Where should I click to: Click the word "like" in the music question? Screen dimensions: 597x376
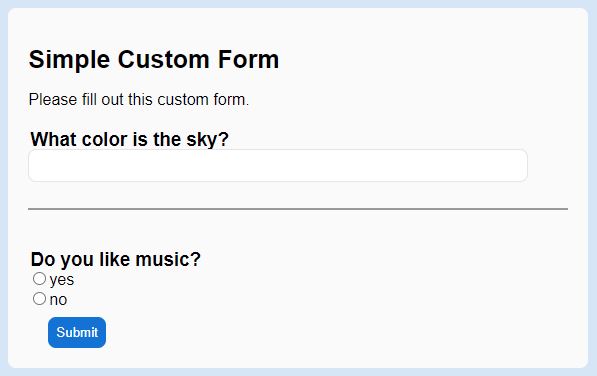tap(115, 260)
